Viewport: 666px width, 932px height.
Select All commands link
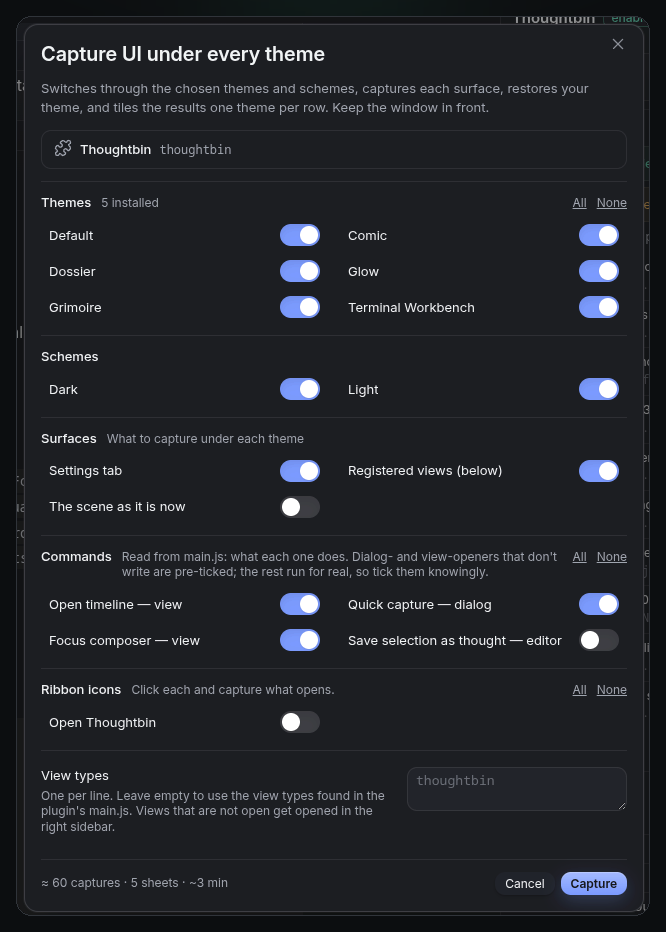[580, 557]
